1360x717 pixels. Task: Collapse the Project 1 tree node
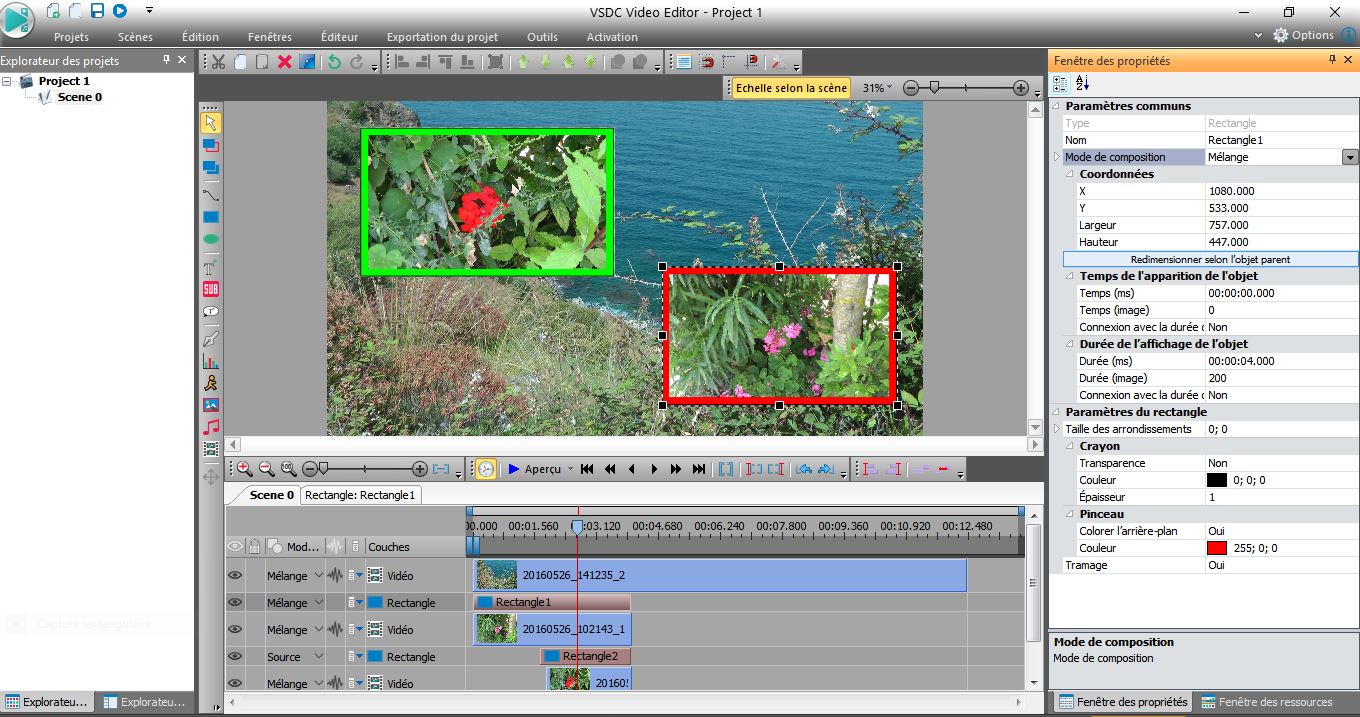tap(8, 81)
